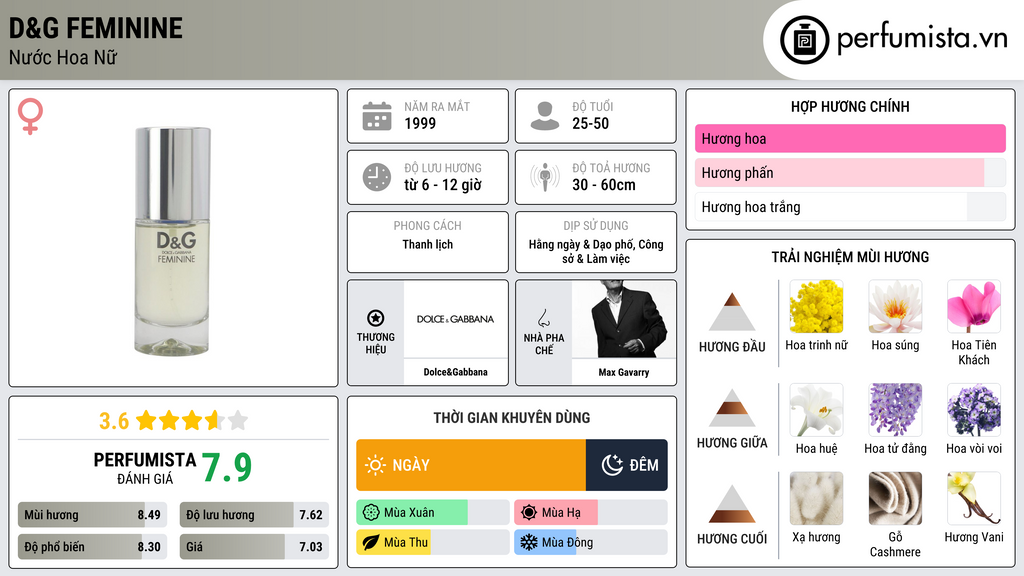Open the Hoa súng note image
This screenshot has width=1024, height=576.
[895, 307]
